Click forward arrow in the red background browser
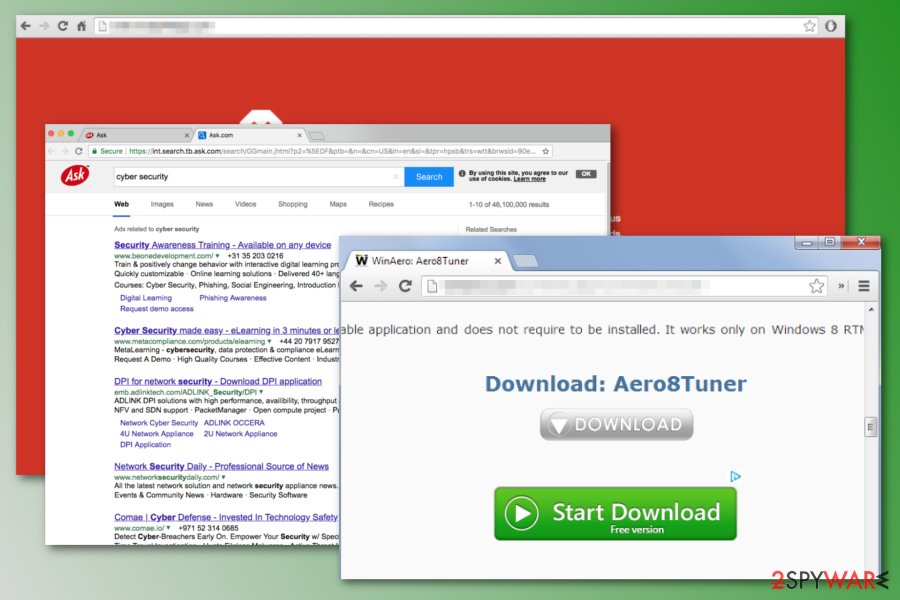Viewport: 900px width, 600px height. 44,26
